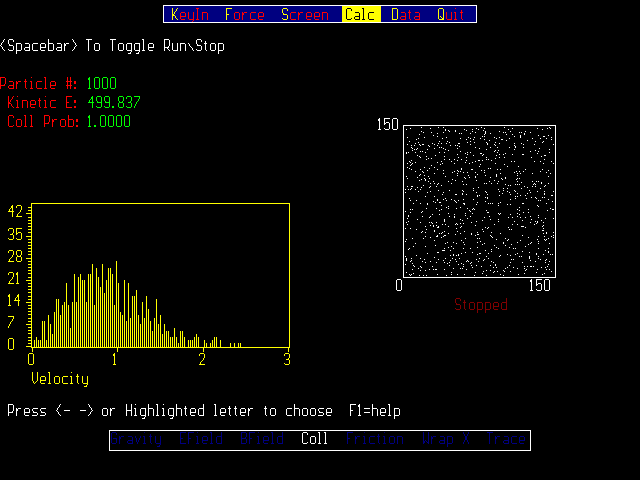Open the Force menu

click(x=245, y=15)
